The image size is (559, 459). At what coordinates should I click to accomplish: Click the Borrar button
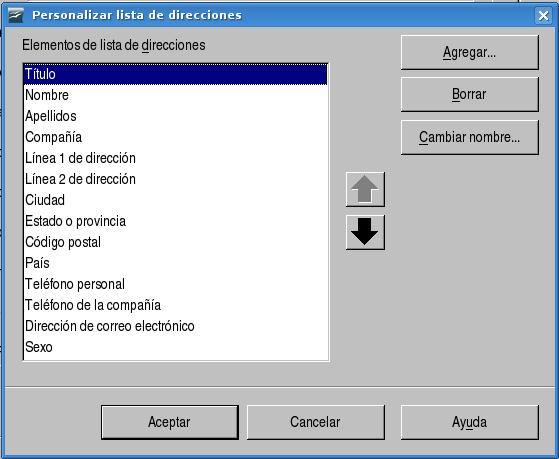pyautogui.click(x=470, y=95)
